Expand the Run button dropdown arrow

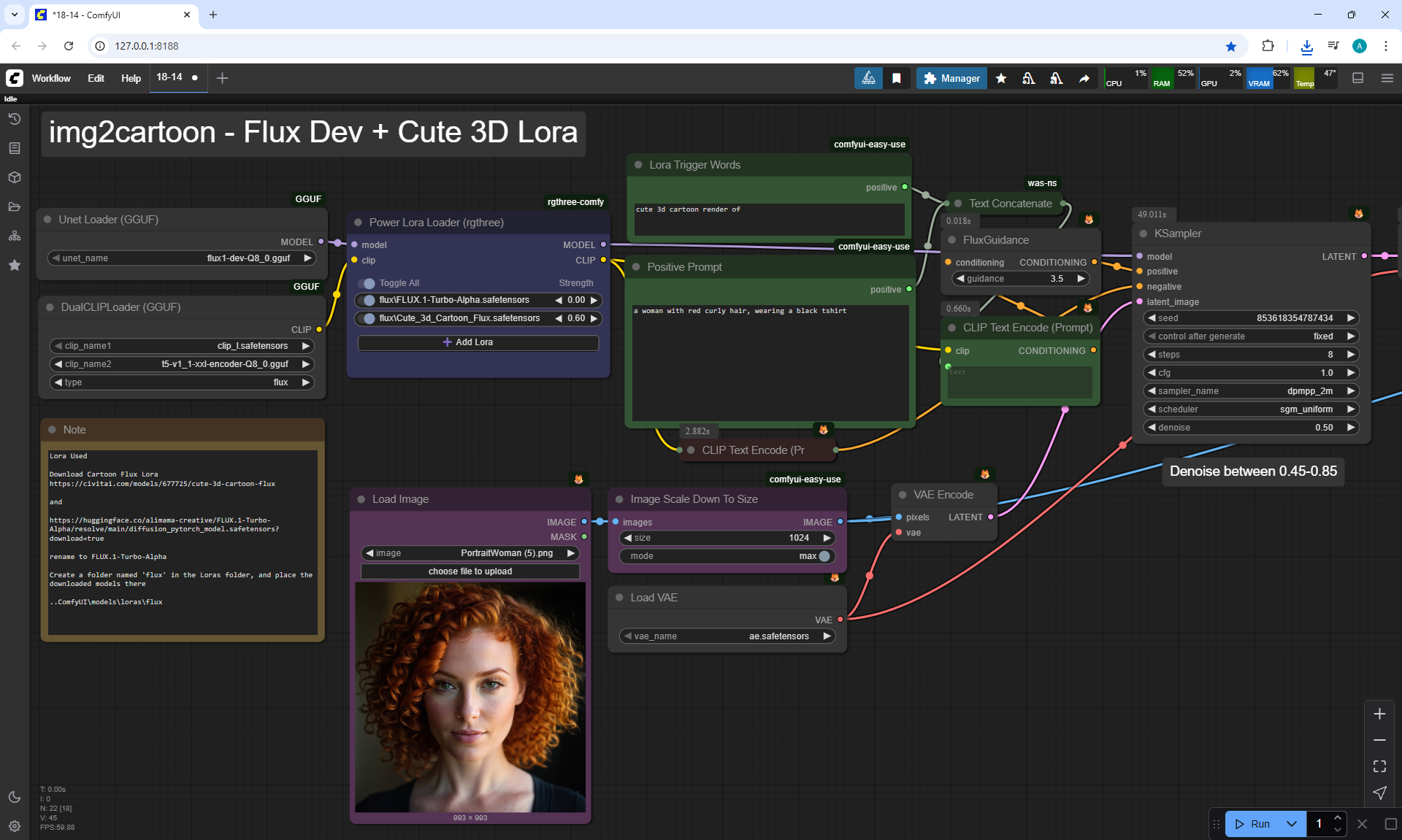[x=1291, y=824]
